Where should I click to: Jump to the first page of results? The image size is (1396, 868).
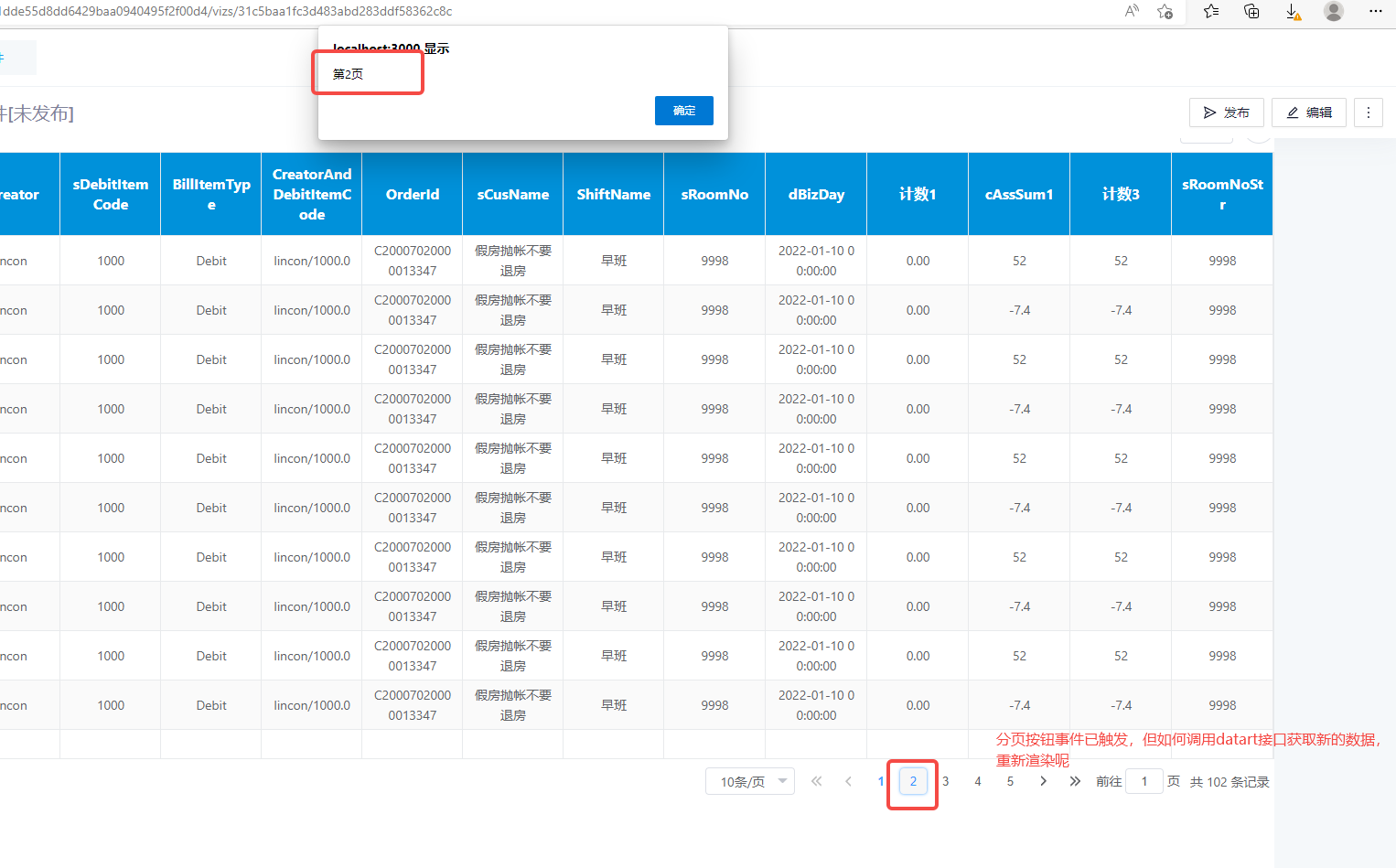pyautogui.click(x=817, y=781)
